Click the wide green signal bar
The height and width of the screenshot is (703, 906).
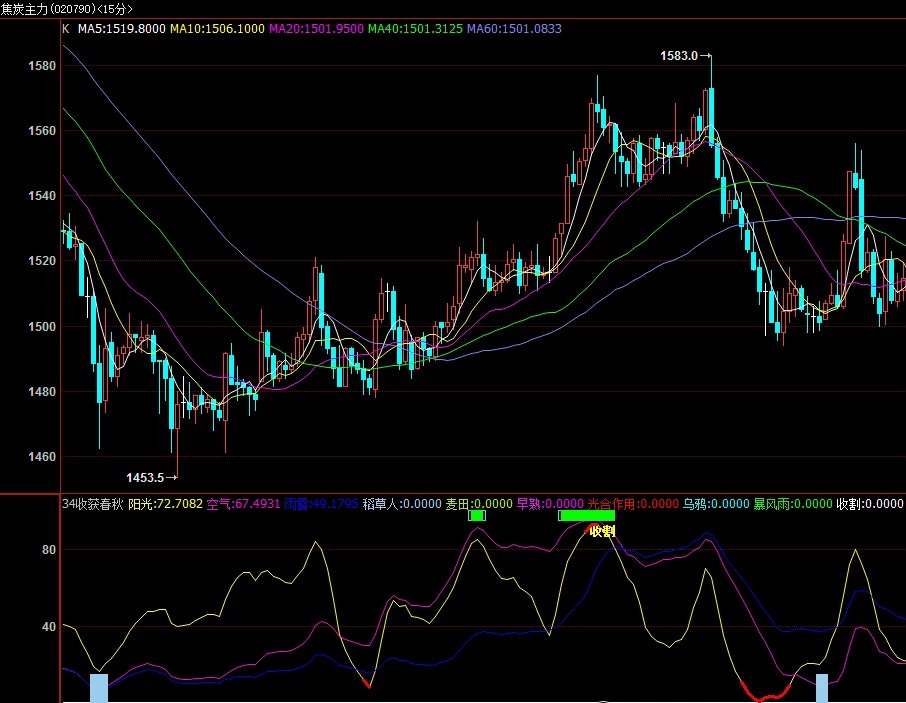[586, 515]
